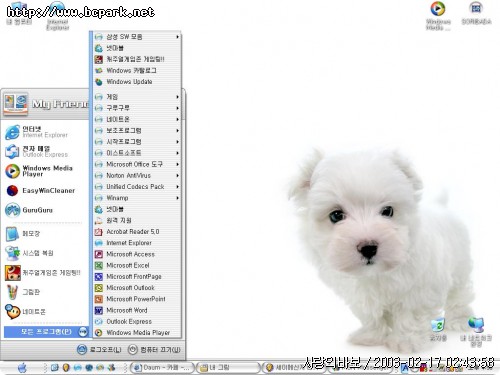Launch Microsoft Outlook

(137, 288)
